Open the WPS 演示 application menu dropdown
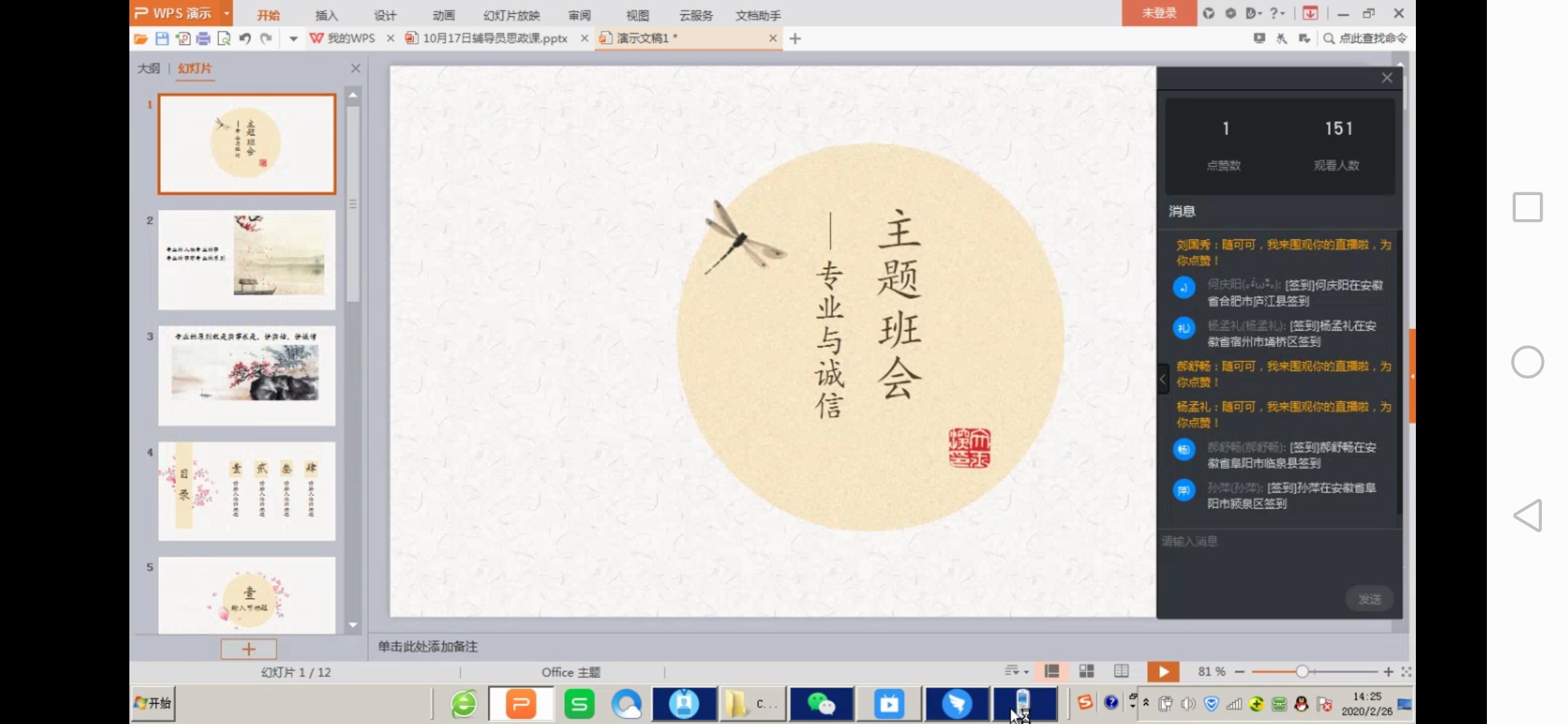The height and width of the screenshot is (724, 1568). pos(227,13)
